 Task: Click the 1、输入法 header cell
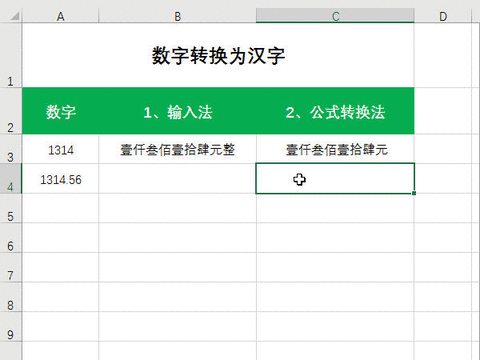178,111
